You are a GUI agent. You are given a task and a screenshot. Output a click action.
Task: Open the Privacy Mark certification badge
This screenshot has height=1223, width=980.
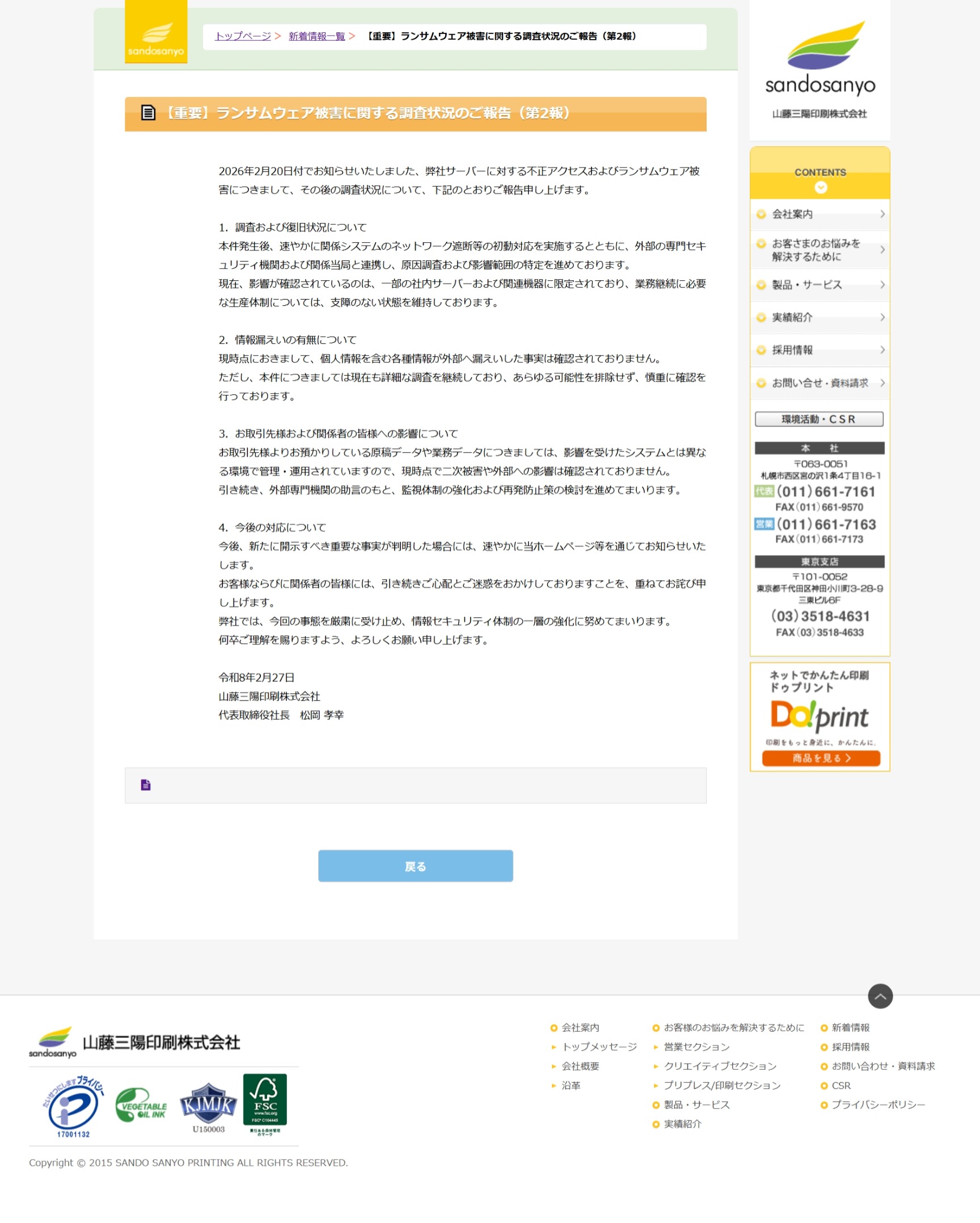point(73,1107)
